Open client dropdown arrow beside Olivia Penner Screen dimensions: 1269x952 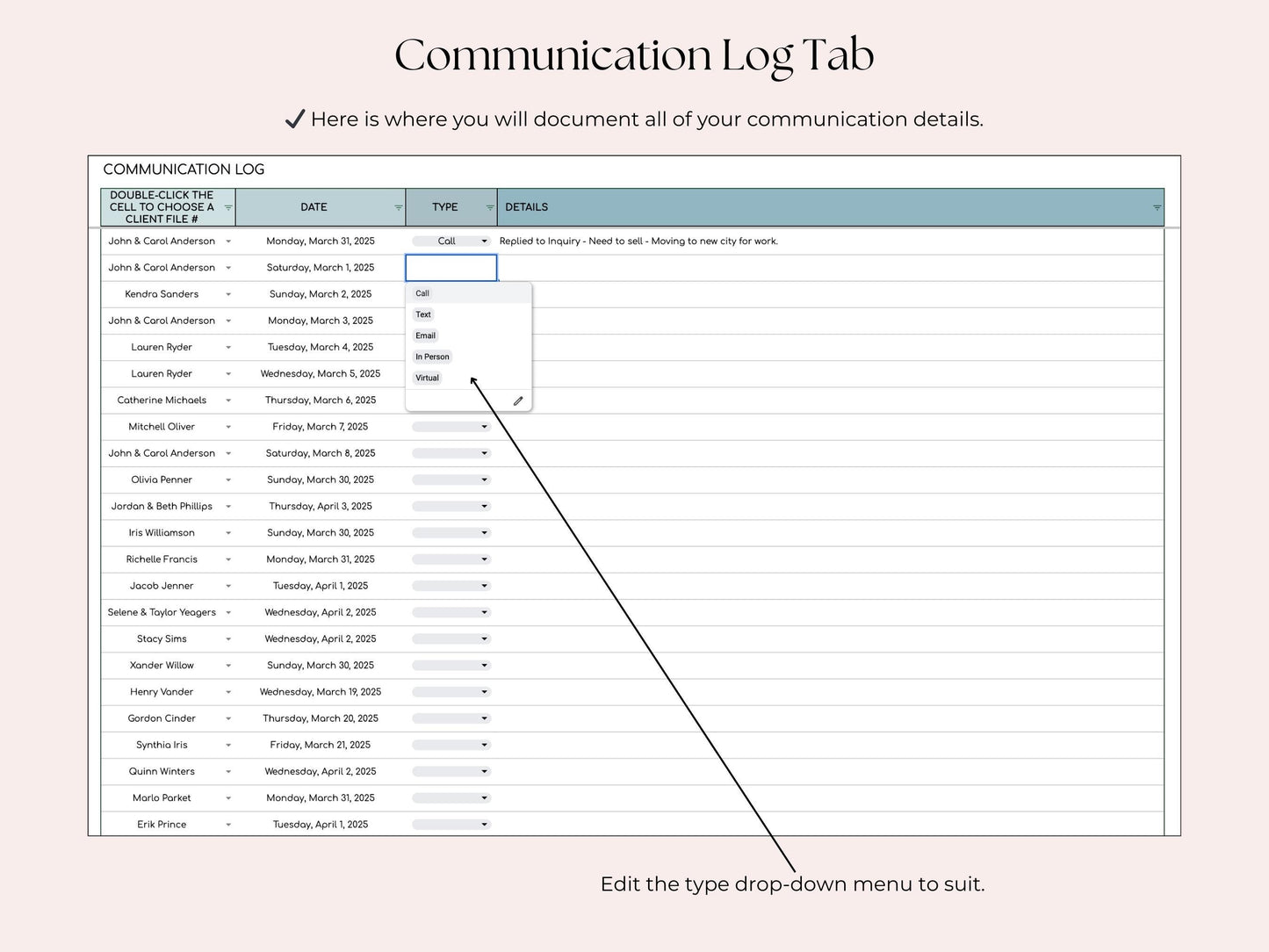(x=228, y=480)
